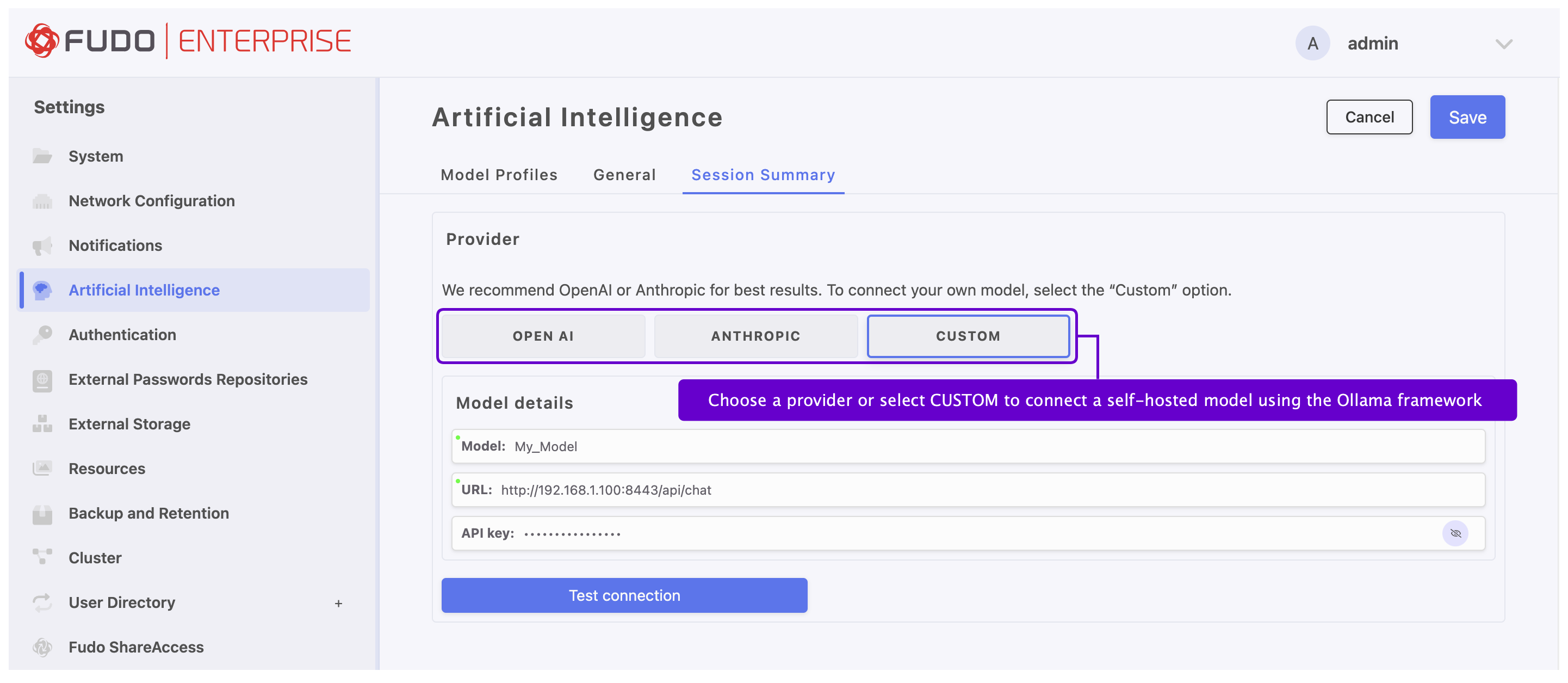Click the Cluster nodes icon

[42, 557]
